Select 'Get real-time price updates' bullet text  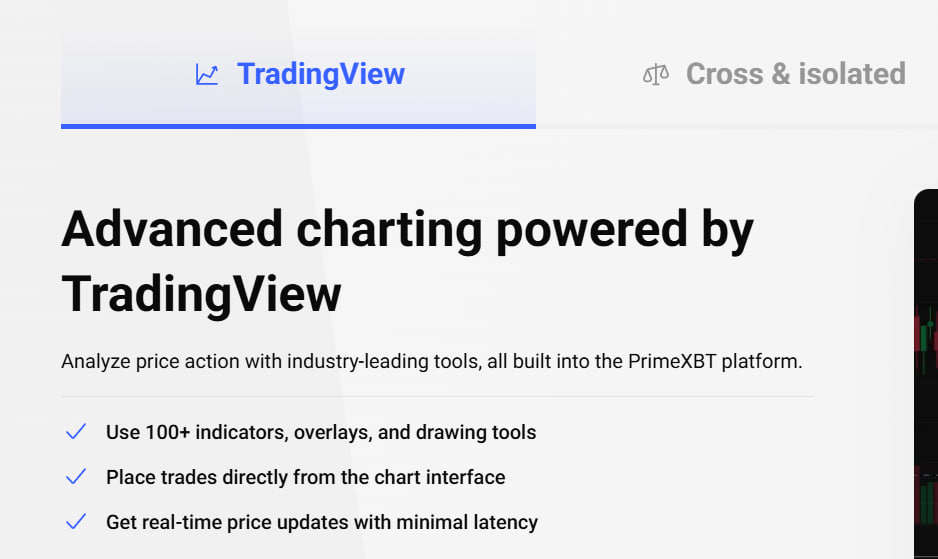click(321, 522)
